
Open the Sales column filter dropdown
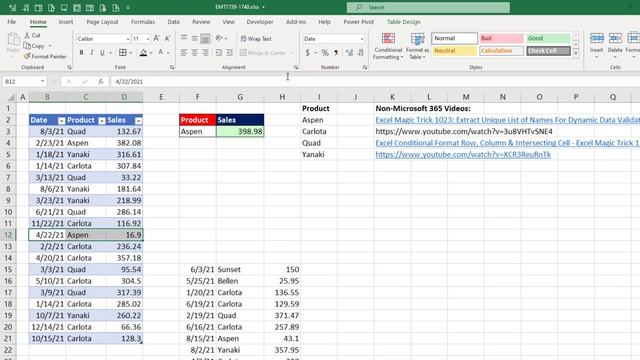point(138,120)
